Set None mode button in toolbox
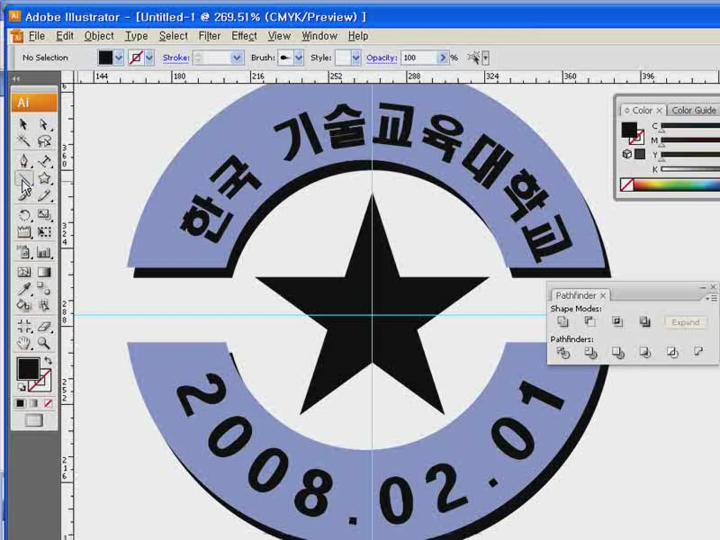Screen dimensions: 720x540 pos(48,404)
